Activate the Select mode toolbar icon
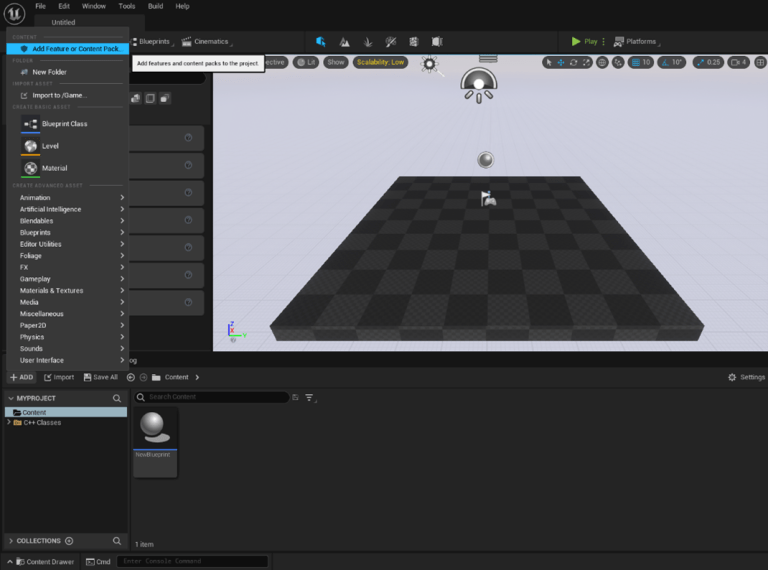This screenshot has height=570, width=768. point(321,42)
